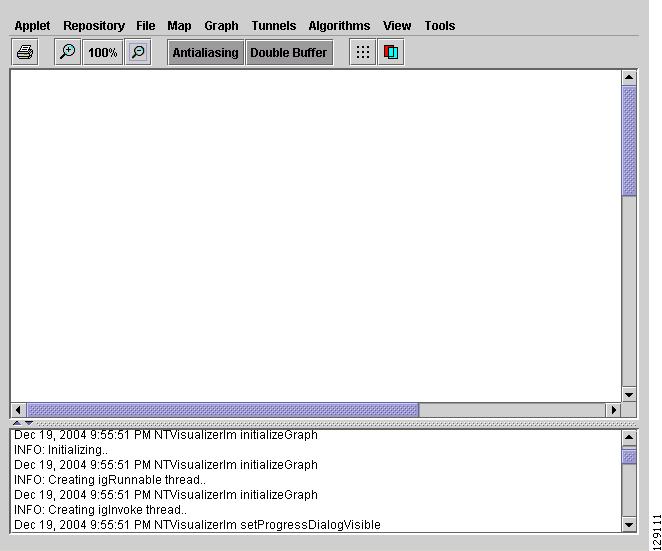This screenshot has height=551, width=662.
Task: Open the Map menu
Action: [179, 26]
